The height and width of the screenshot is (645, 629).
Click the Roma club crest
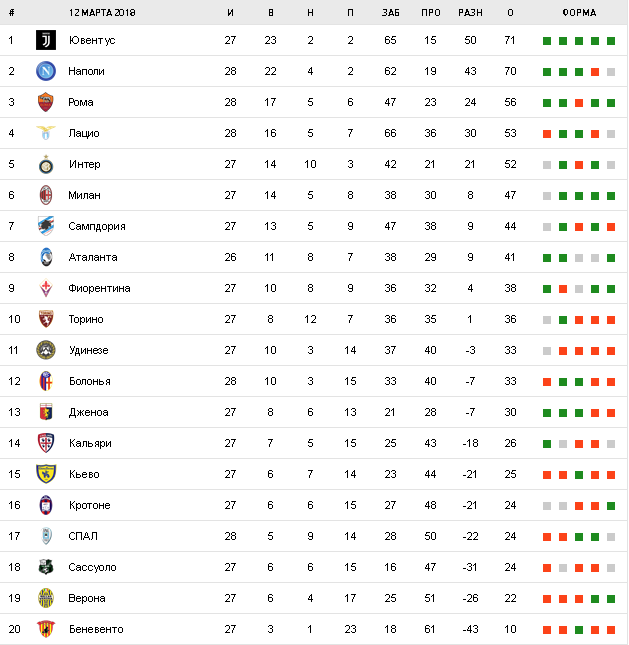pyautogui.click(x=46, y=102)
